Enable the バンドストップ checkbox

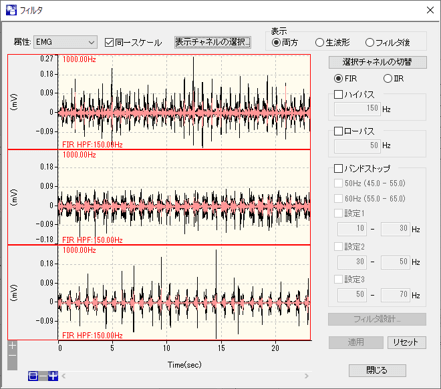[x=338, y=168]
